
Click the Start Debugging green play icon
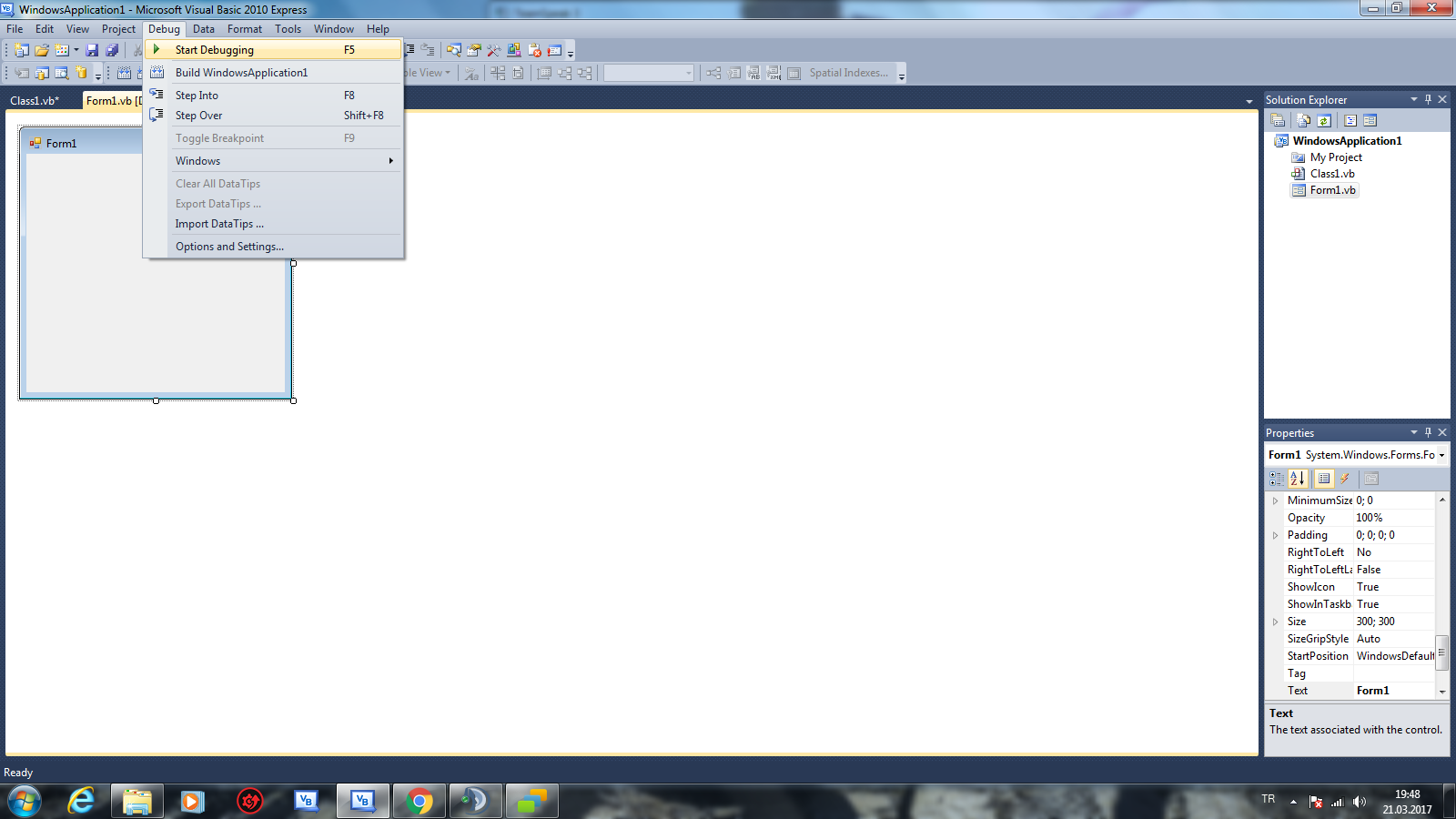click(157, 49)
